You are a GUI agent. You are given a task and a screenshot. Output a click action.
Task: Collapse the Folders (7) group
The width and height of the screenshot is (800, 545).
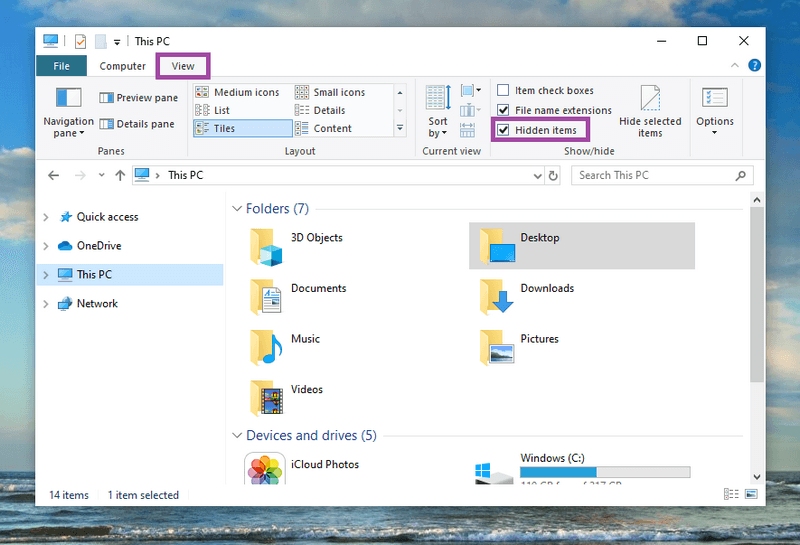point(237,209)
